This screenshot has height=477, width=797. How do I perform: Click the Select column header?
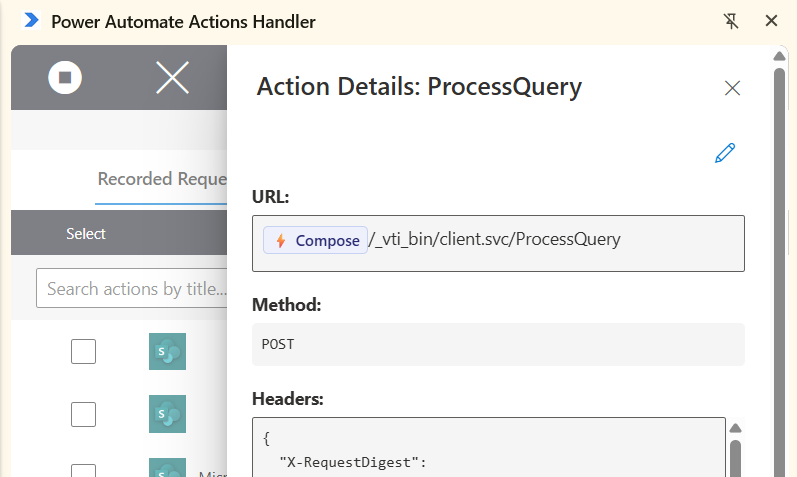86,233
